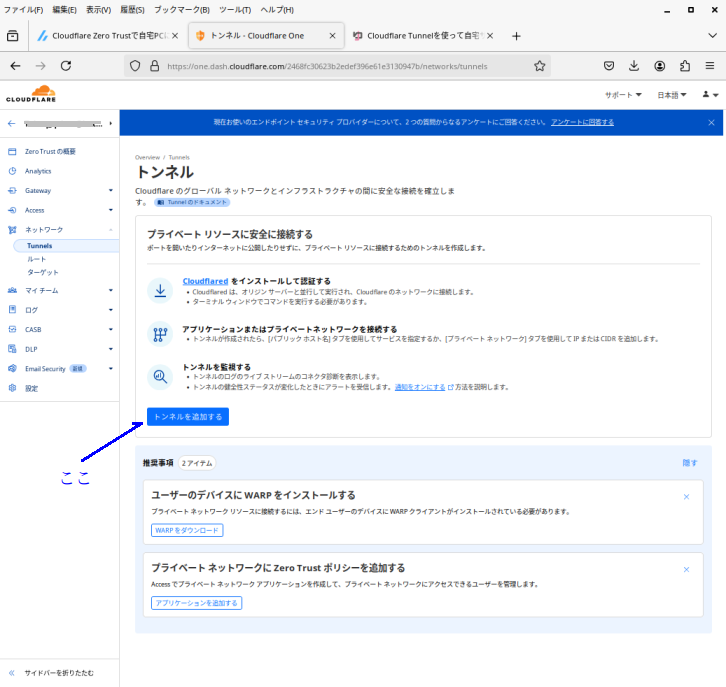The height and width of the screenshot is (687, 726).
Task: Expand the ログ sidebar section
Action: click(x=111, y=310)
